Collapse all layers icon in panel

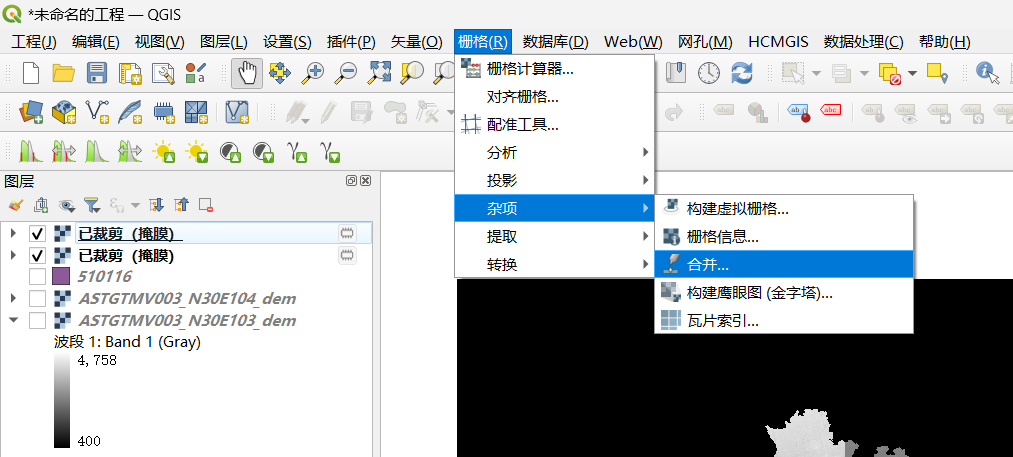click(182, 206)
